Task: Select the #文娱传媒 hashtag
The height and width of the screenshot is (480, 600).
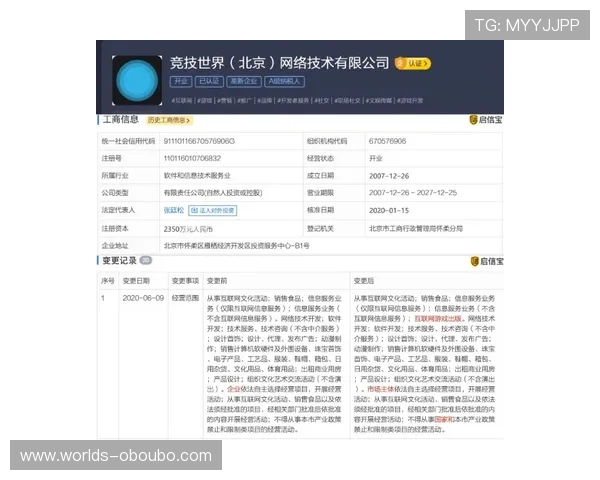Action: point(379,101)
